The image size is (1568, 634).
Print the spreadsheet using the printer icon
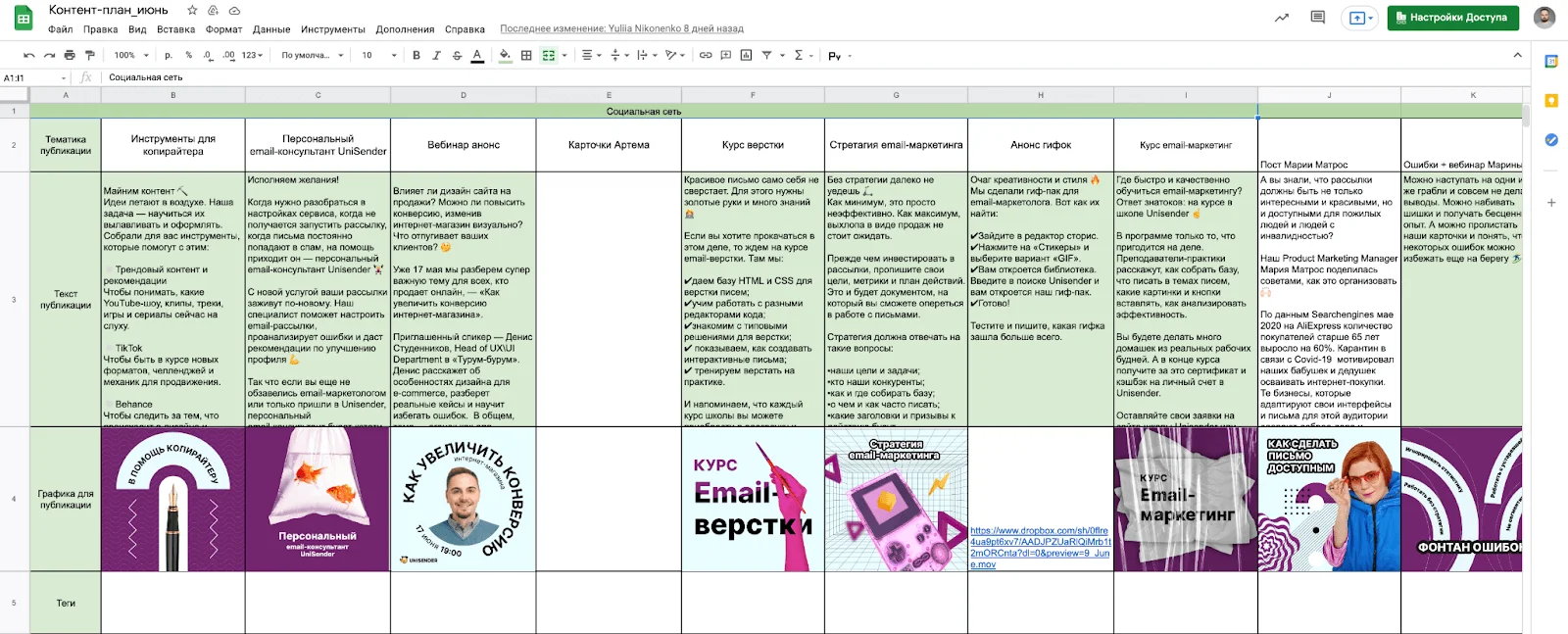click(70, 56)
